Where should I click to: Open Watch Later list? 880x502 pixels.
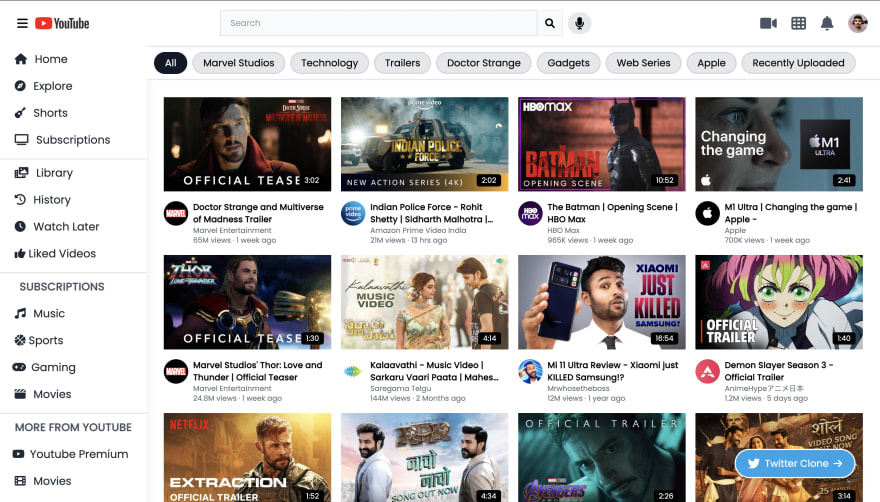tap(57, 227)
